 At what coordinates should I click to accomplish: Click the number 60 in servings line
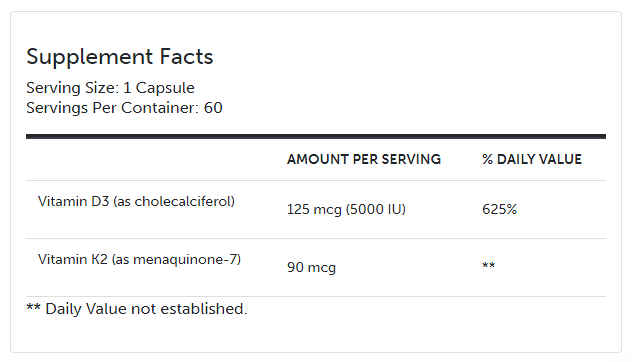[x=213, y=108]
